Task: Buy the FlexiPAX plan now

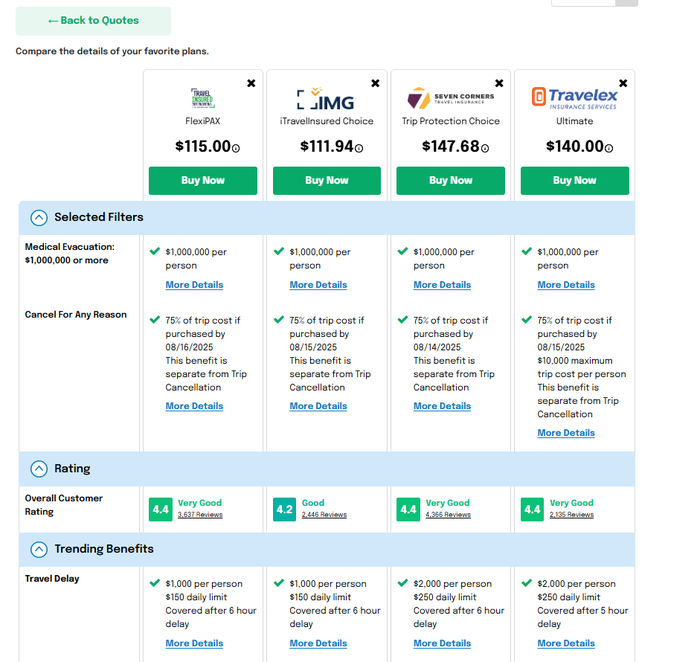Action: click(203, 181)
